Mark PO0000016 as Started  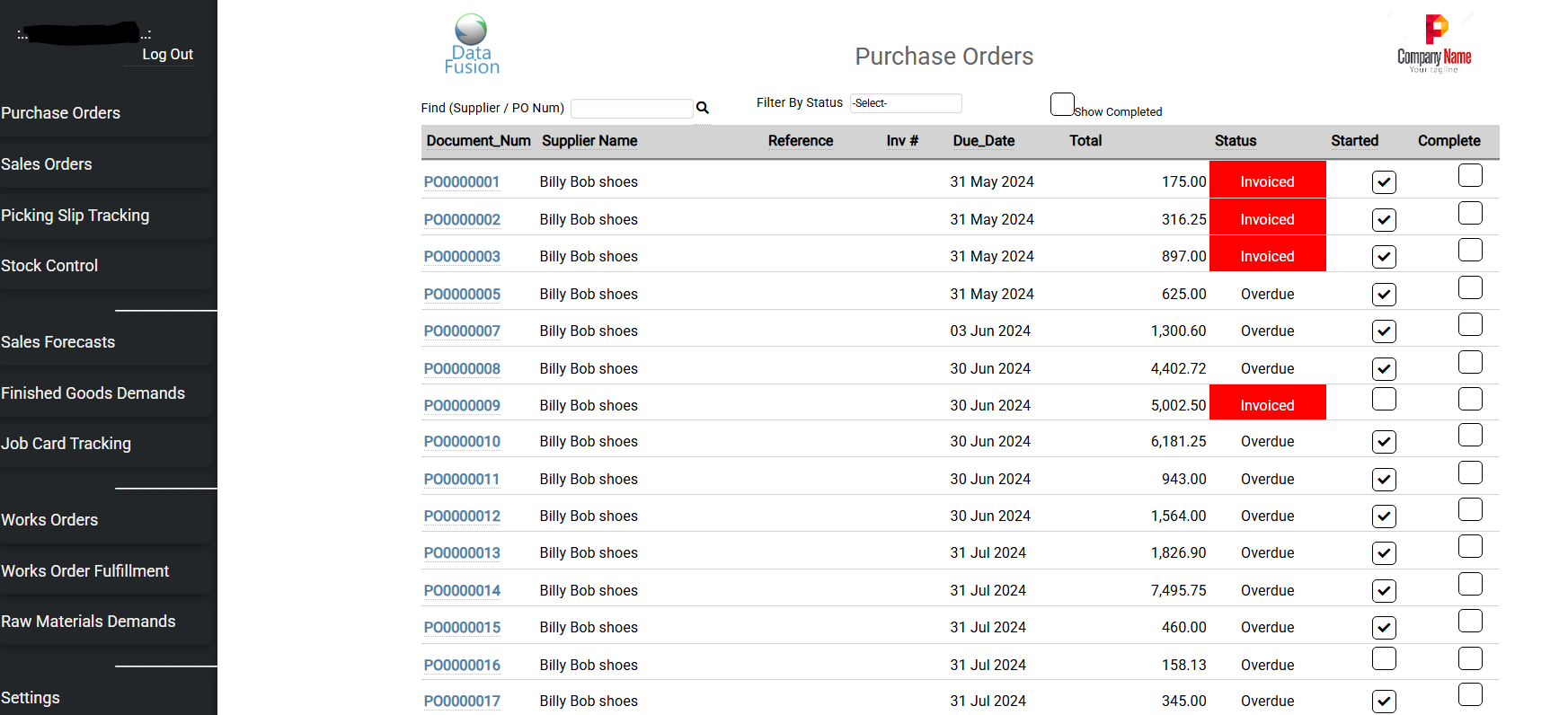click(1384, 658)
